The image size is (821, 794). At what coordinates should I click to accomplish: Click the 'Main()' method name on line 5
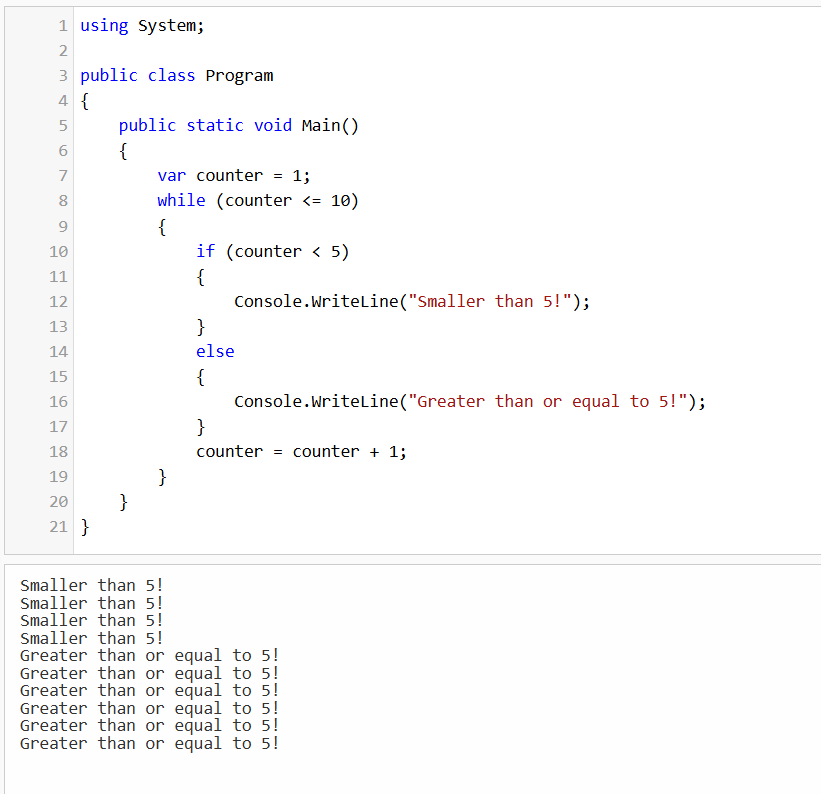[330, 125]
